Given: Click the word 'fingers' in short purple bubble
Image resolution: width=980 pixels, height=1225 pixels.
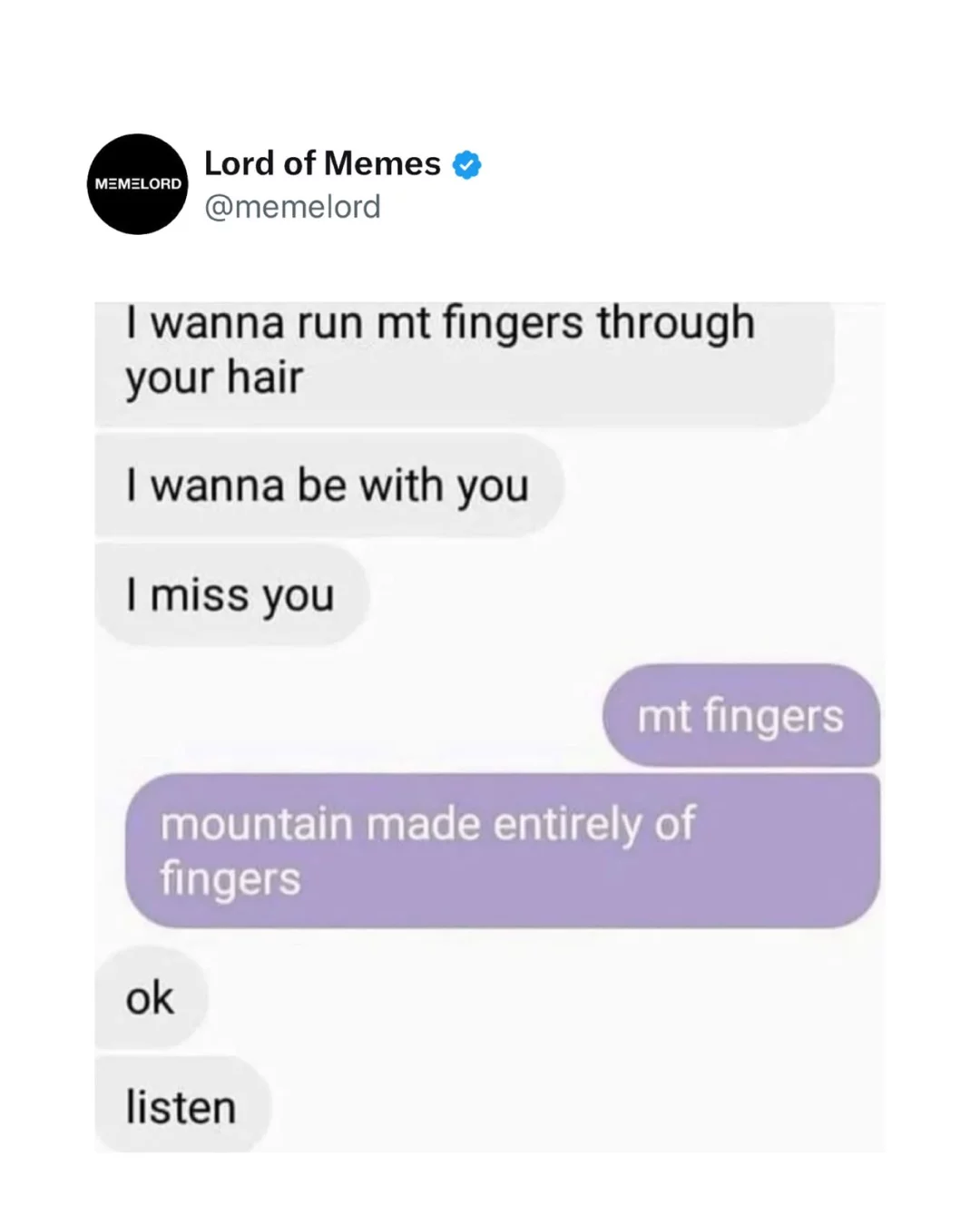Looking at the screenshot, I should (774, 718).
